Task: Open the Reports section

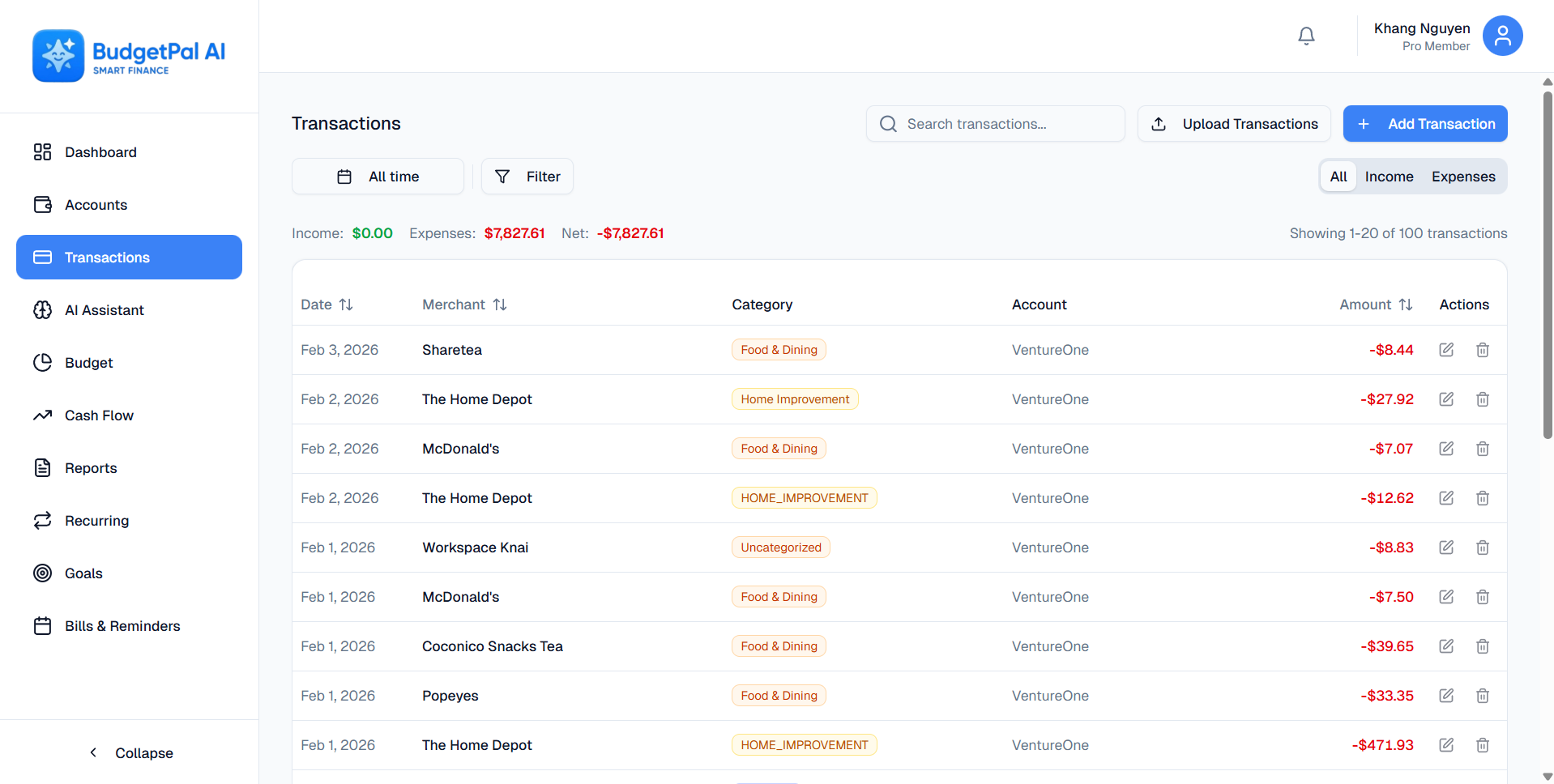Action: pyautogui.click(x=91, y=467)
